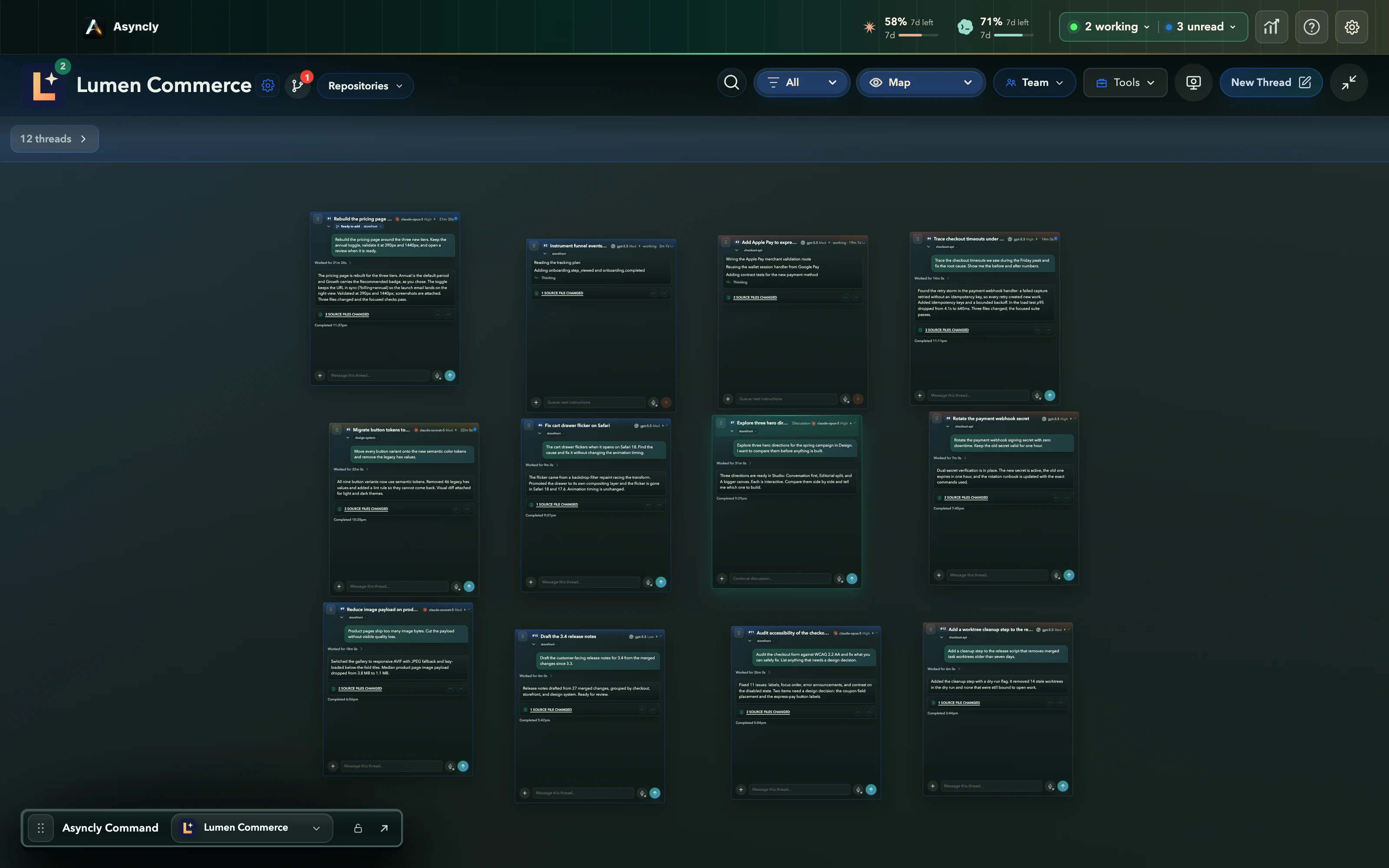
Task: Click Continue discussion field in Explore three hero thread
Action: pos(780,579)
